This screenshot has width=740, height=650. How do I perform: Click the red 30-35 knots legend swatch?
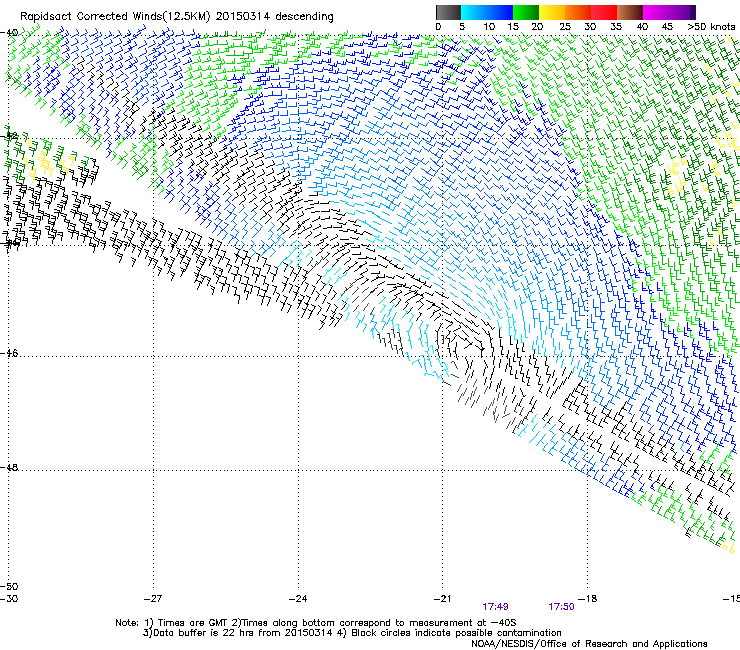604,12
